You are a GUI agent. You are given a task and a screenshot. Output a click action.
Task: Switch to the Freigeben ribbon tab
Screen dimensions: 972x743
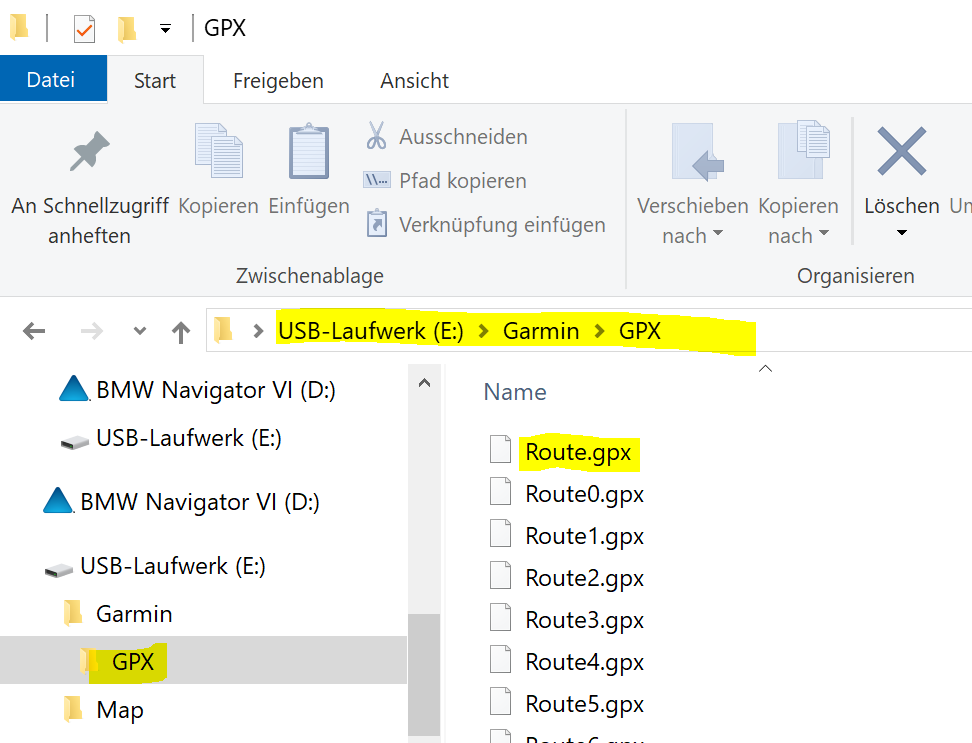278,81
